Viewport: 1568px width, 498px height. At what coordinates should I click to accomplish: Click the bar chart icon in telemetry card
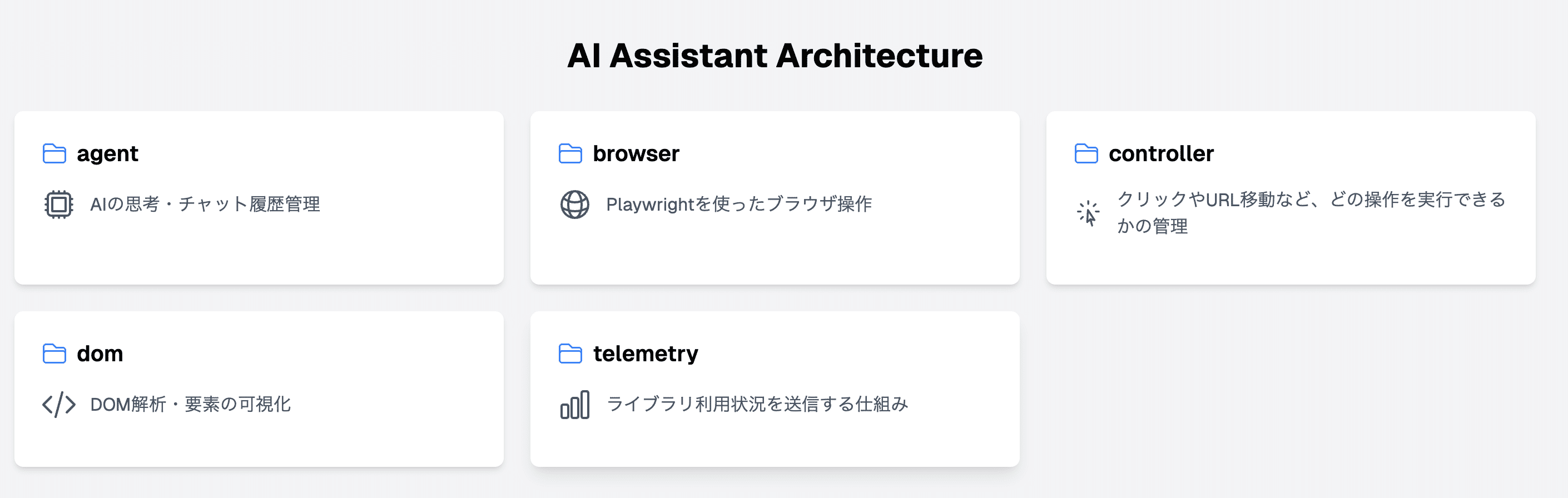pyautogui.click(x=574, y=405)
